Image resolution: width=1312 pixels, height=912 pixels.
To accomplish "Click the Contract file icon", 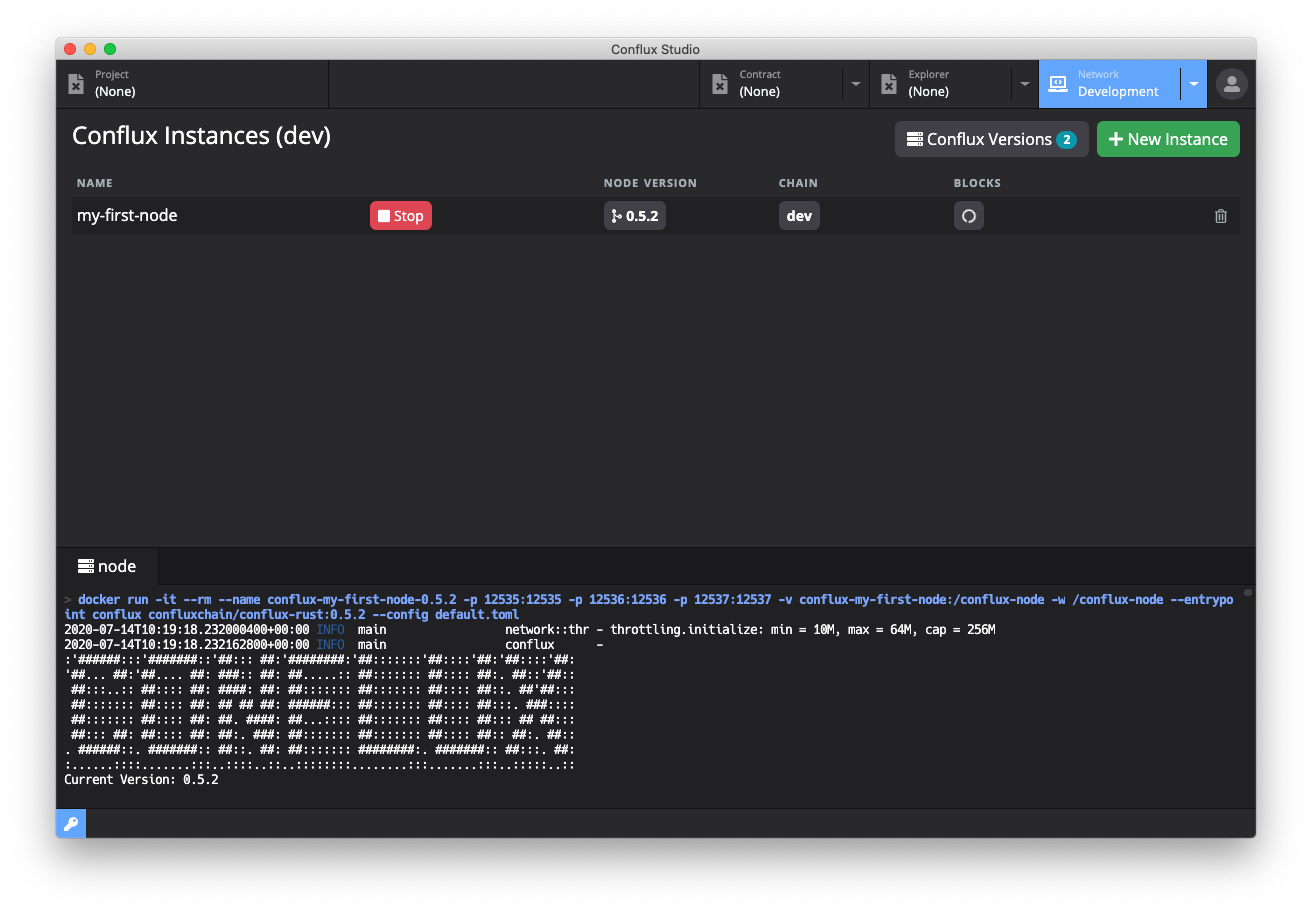I will point(720,84).
